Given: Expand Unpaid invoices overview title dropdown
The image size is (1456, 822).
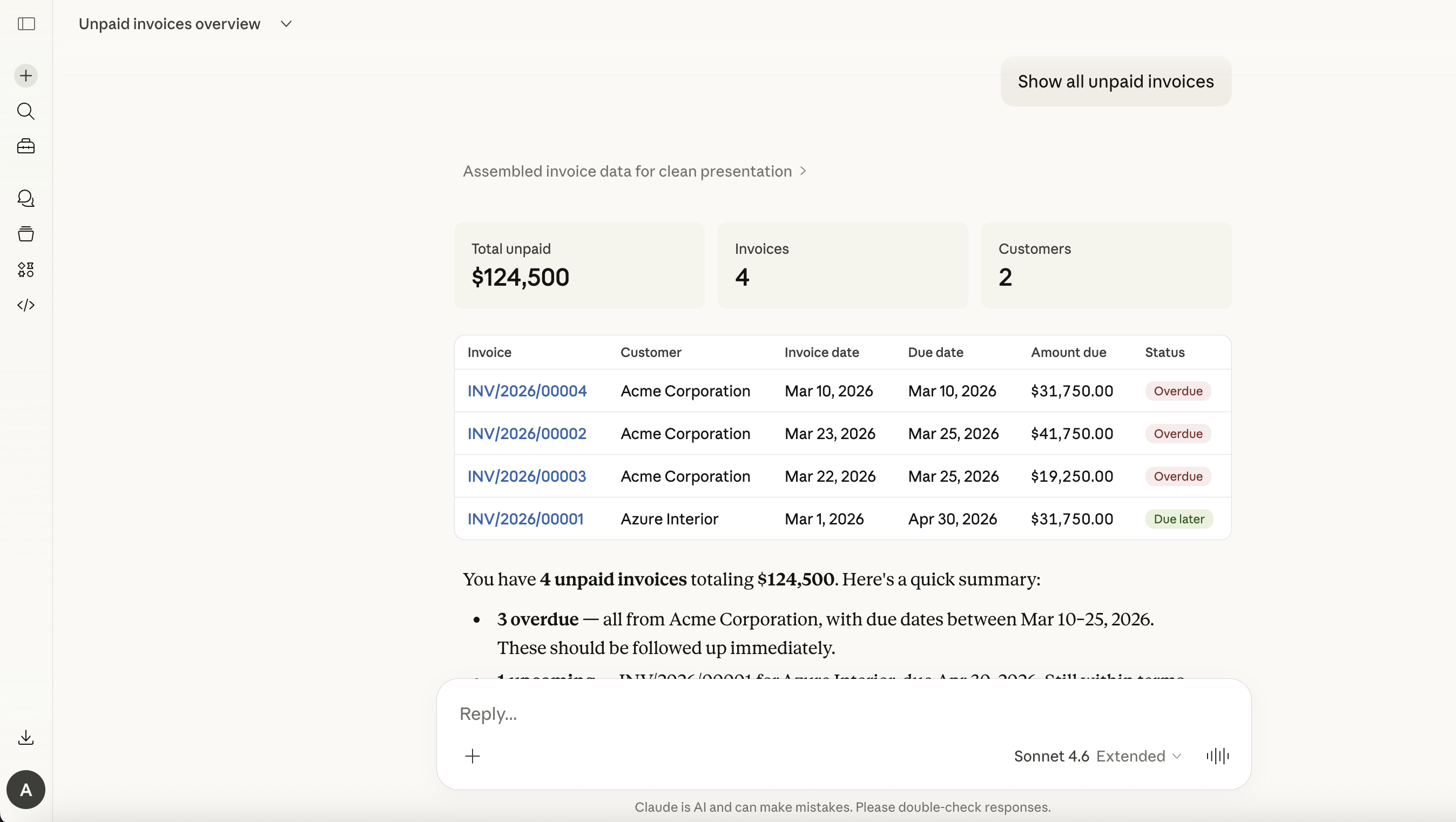Looking at the screenshot, I should [x=286, y=24].
